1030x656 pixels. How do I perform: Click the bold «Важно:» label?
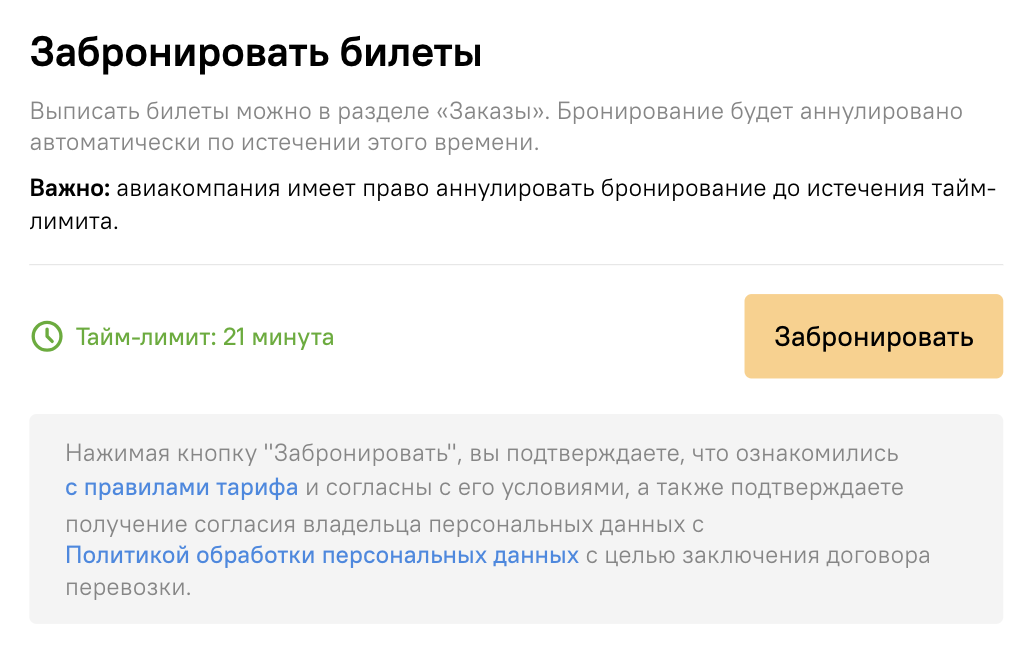point(70,188)
